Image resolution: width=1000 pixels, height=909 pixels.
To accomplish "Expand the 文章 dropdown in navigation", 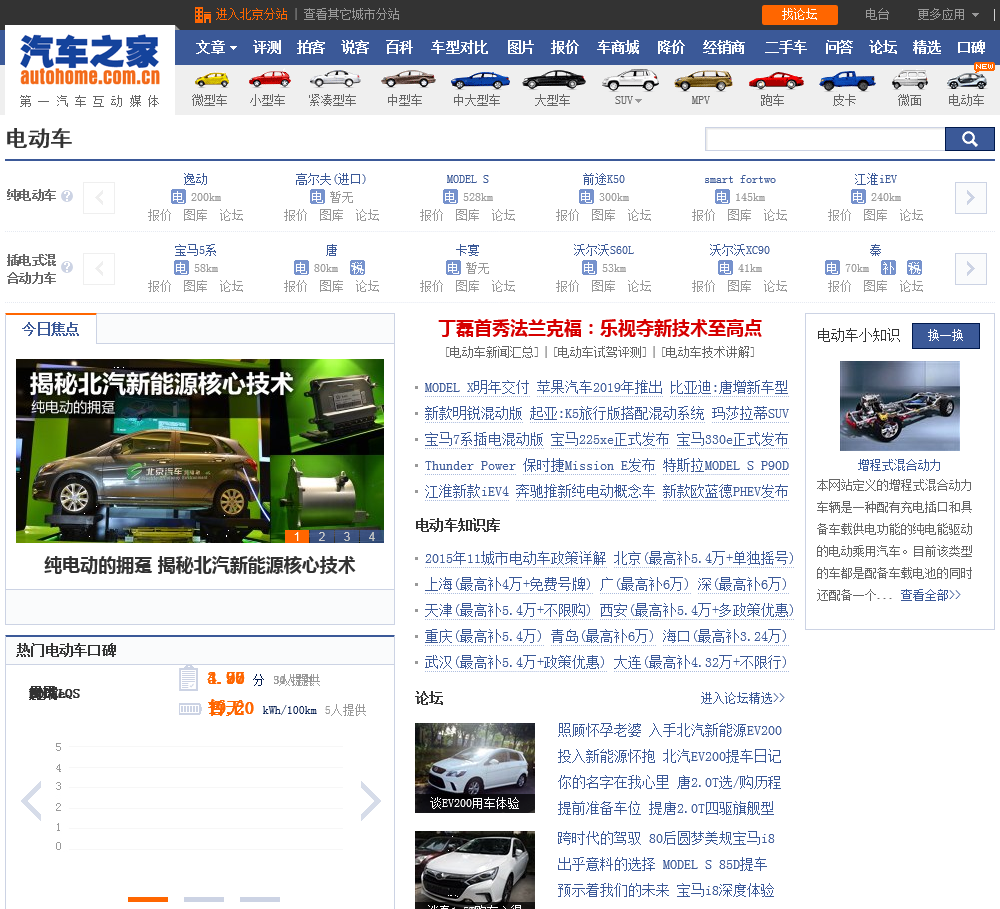I will (x=216, y=47).
